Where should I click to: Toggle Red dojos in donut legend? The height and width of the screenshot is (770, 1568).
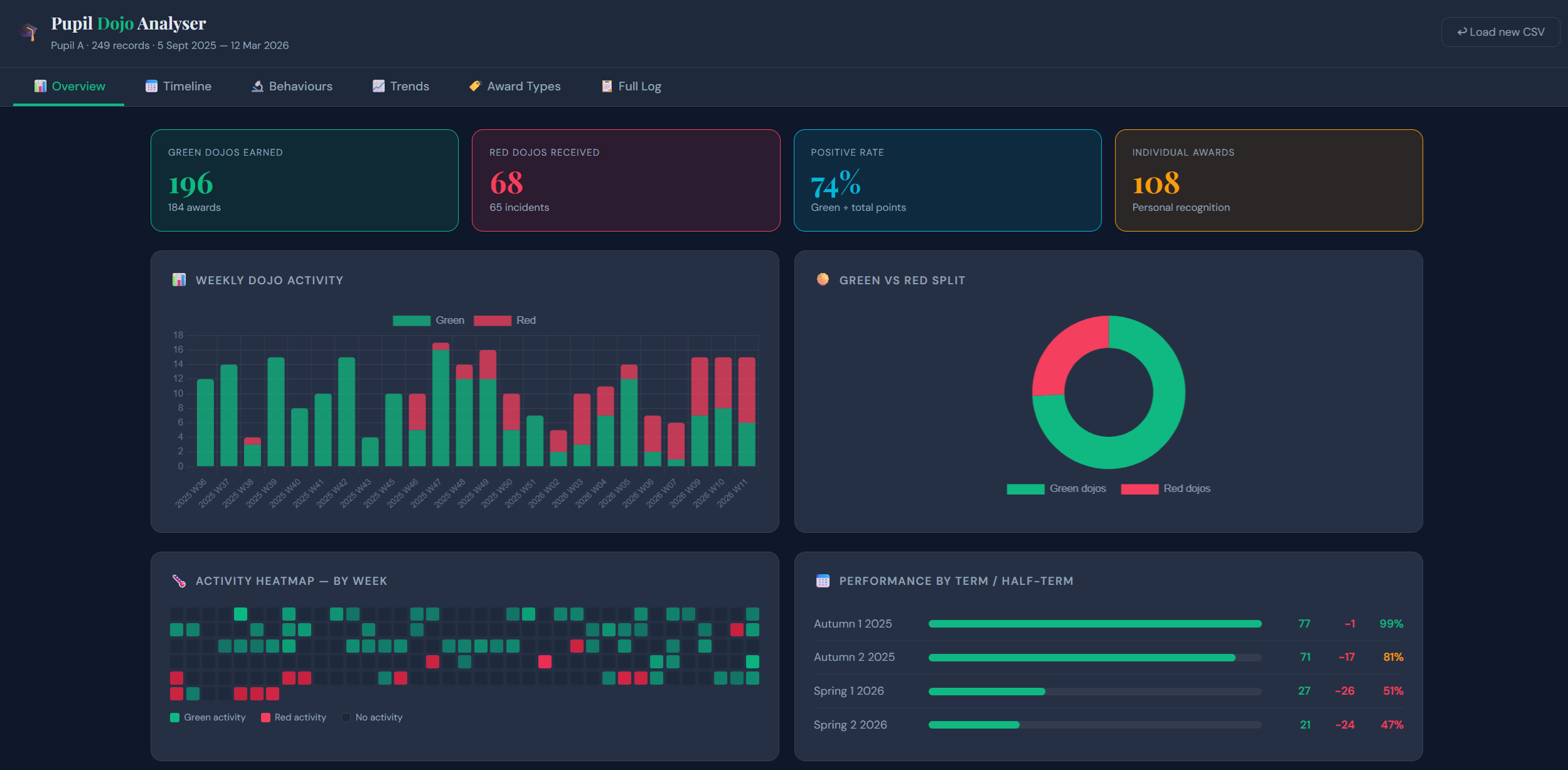click(x=1165, y=489)
